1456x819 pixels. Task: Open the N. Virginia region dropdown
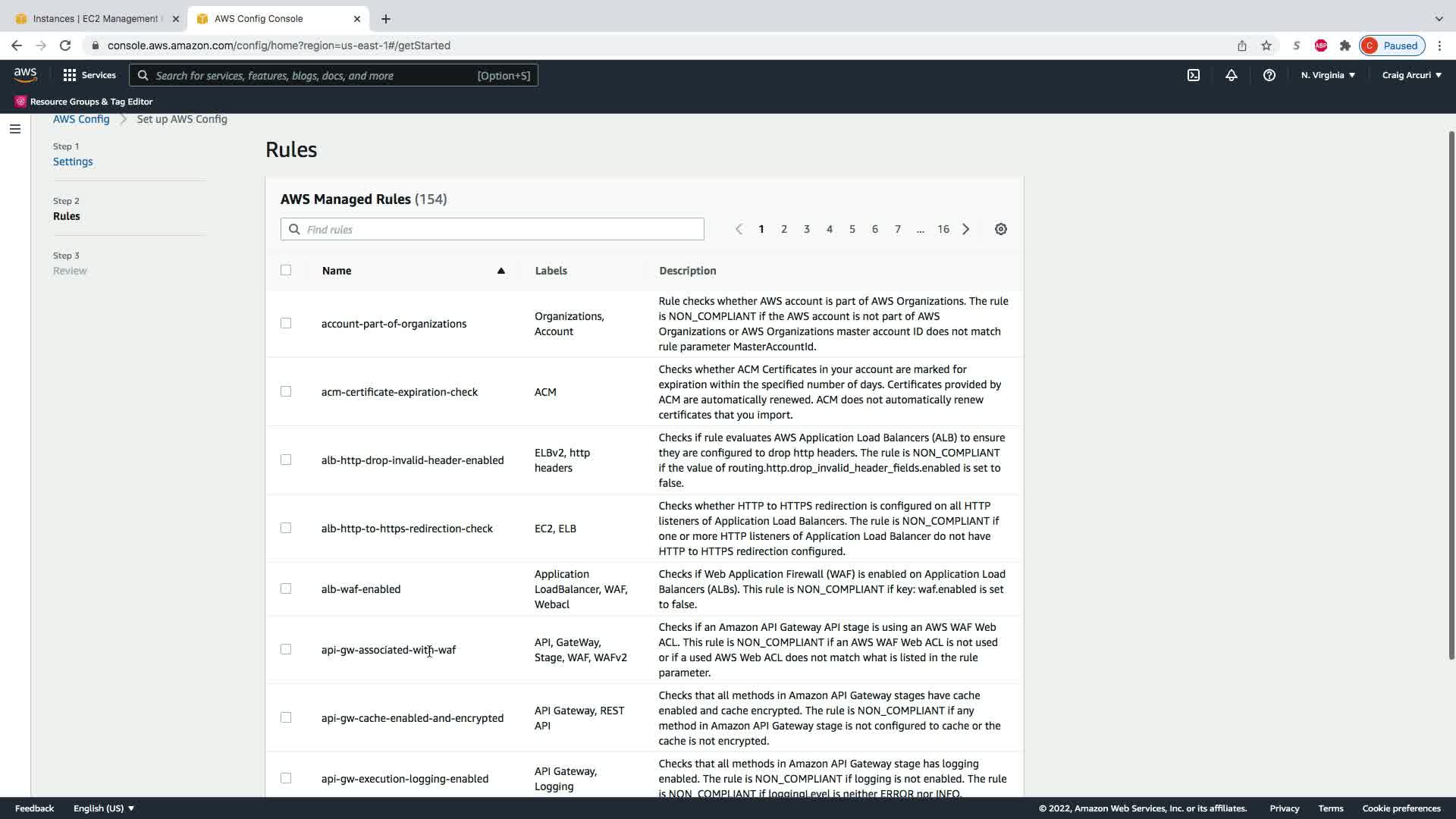coord(1328,75)
